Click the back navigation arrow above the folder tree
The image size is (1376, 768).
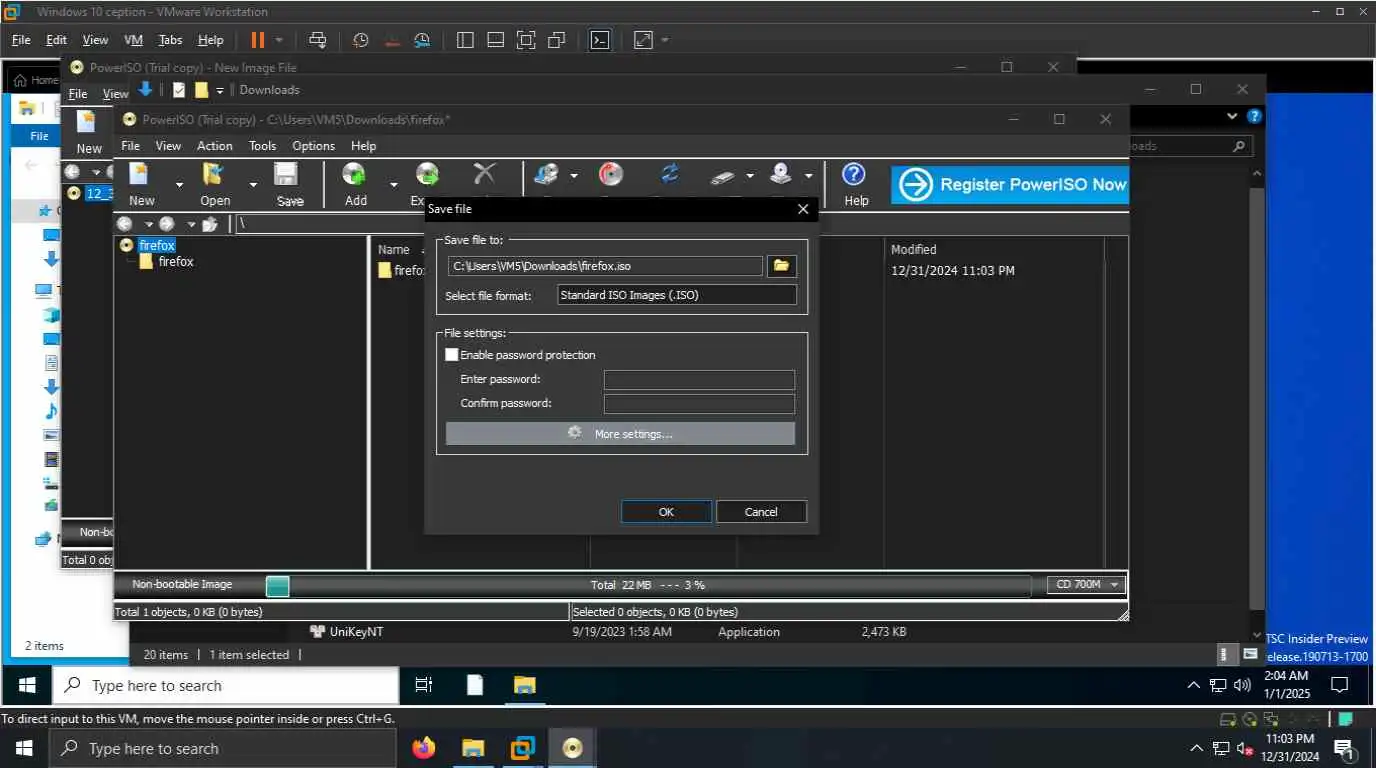124,224
